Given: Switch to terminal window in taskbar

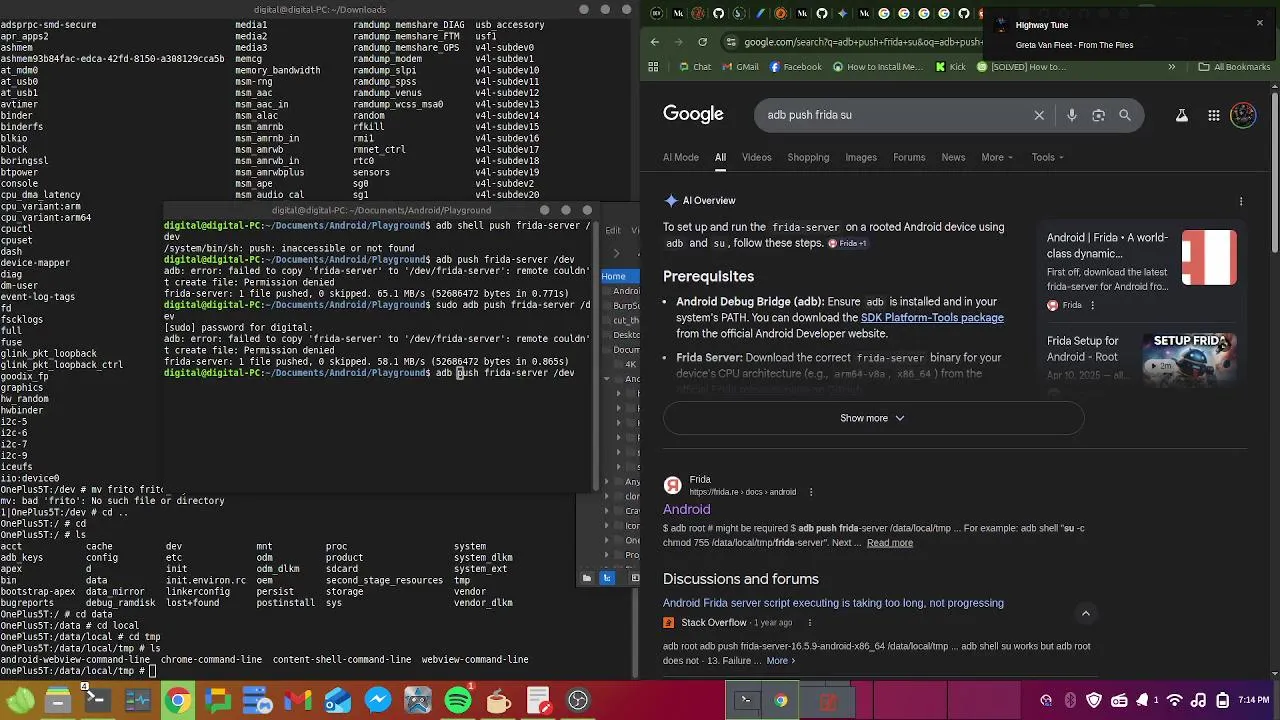Looking at the screenshot, I should (745, 700).
